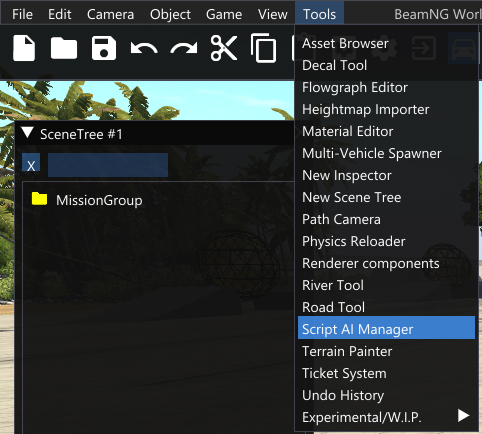Click the Copy icon in toolbar

pos(263,48)
